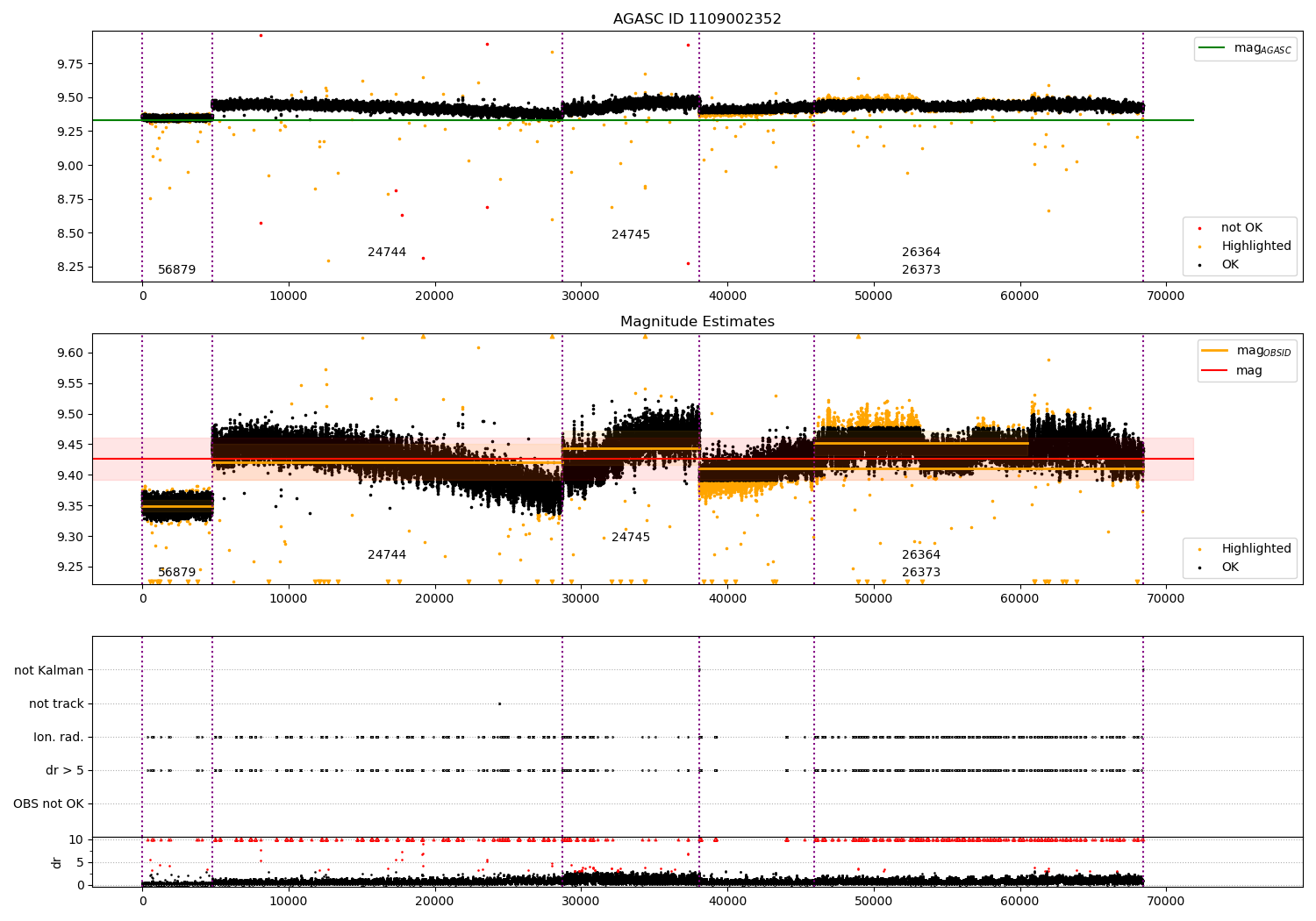
Task: Click the 'Ion. rad.' axis label
Action: tap(59, 738)
